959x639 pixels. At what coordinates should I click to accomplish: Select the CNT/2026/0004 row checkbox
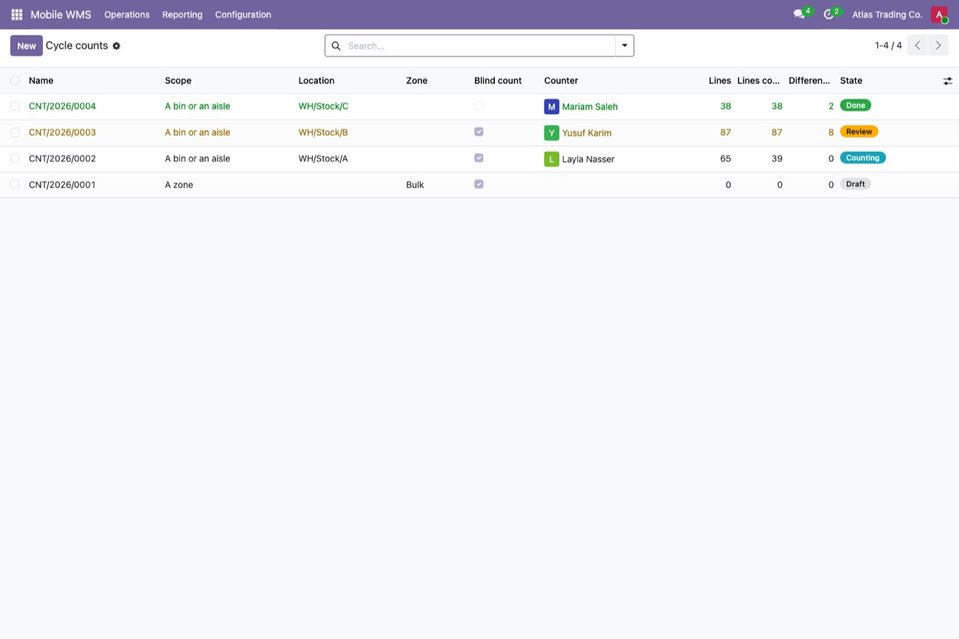pyautogui.click(x=15, y=106)
